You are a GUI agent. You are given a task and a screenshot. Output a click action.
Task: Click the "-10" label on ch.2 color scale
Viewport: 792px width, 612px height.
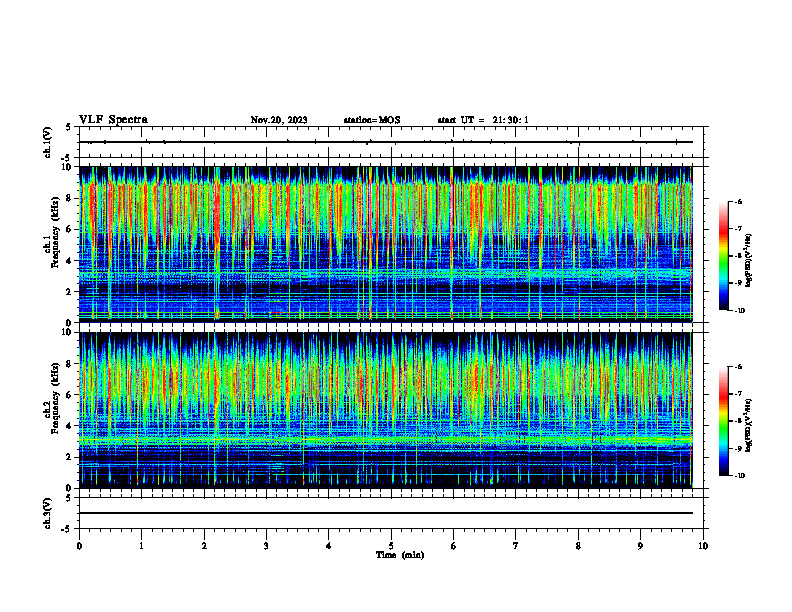click(x=740, y=476)
